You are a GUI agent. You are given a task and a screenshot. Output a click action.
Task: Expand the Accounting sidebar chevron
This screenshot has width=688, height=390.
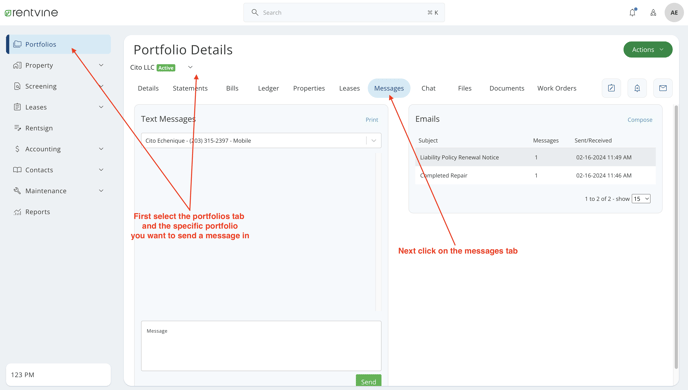pos(101,149)
